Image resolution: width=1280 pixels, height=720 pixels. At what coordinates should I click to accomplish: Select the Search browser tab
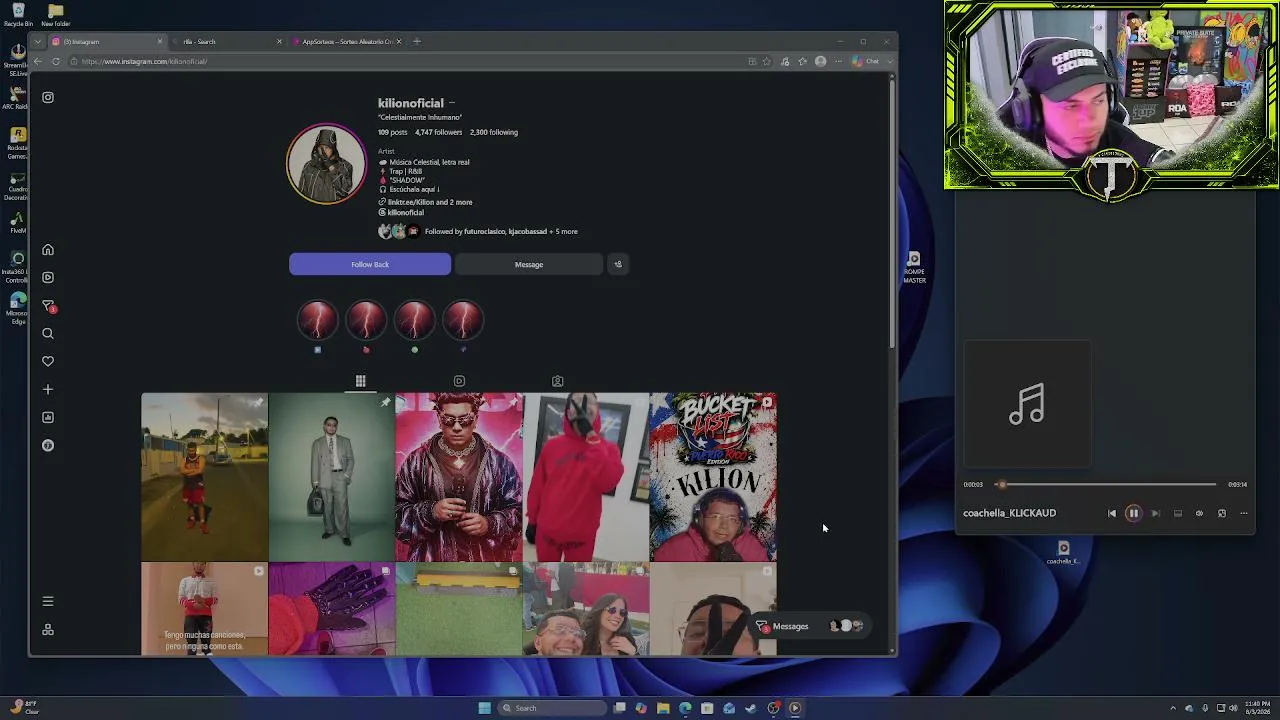[x=226, y=42]
